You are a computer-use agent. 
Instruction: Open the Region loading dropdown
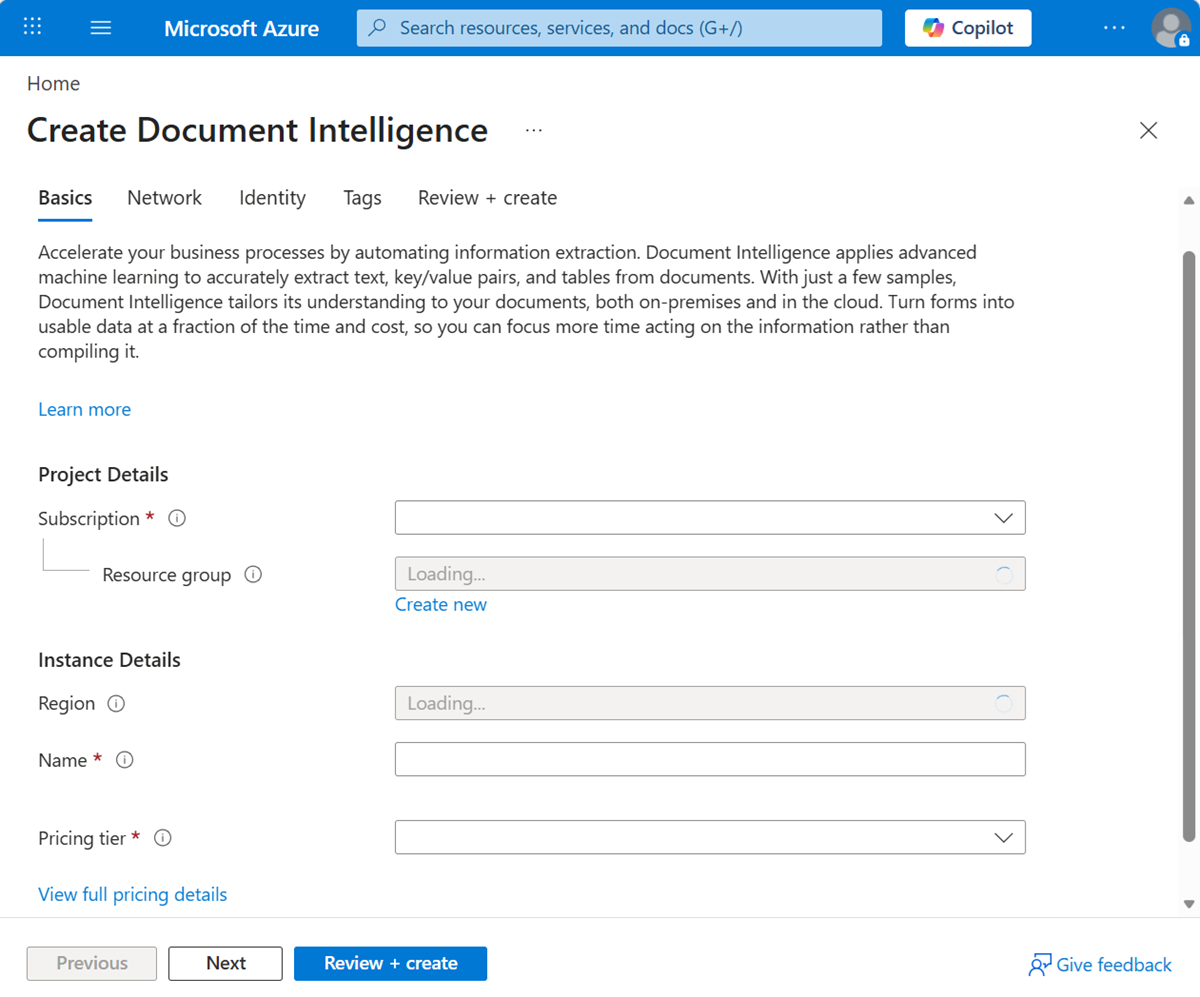point(710,703)
